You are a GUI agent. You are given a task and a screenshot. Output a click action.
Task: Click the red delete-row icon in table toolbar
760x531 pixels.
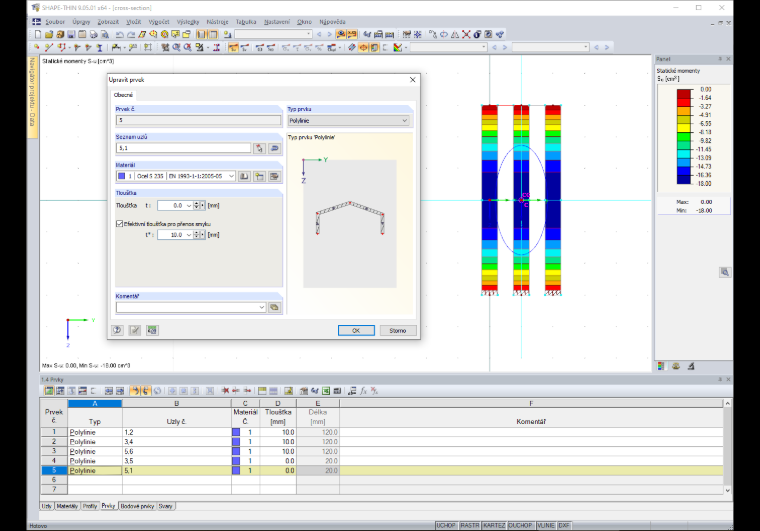[225, 391]
